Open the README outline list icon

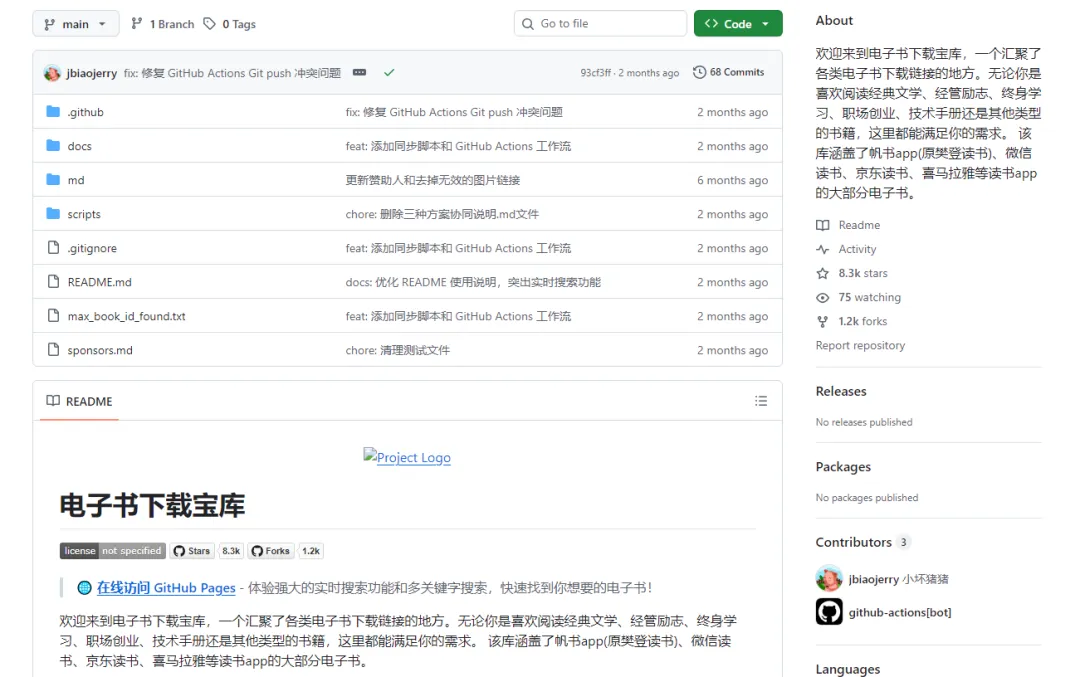coord(760,401)
